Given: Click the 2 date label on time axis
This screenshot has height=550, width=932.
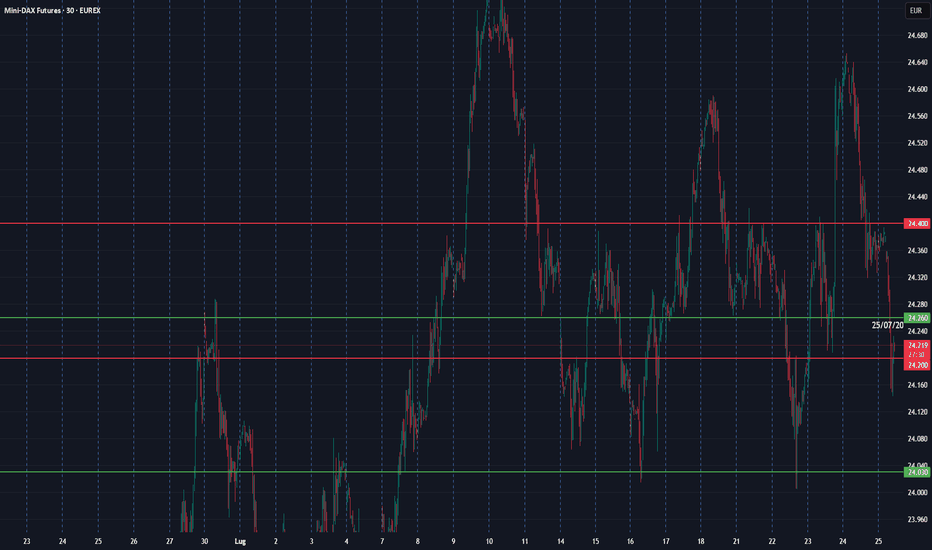Looking at the screenshot, I should (x=276, y=542).
